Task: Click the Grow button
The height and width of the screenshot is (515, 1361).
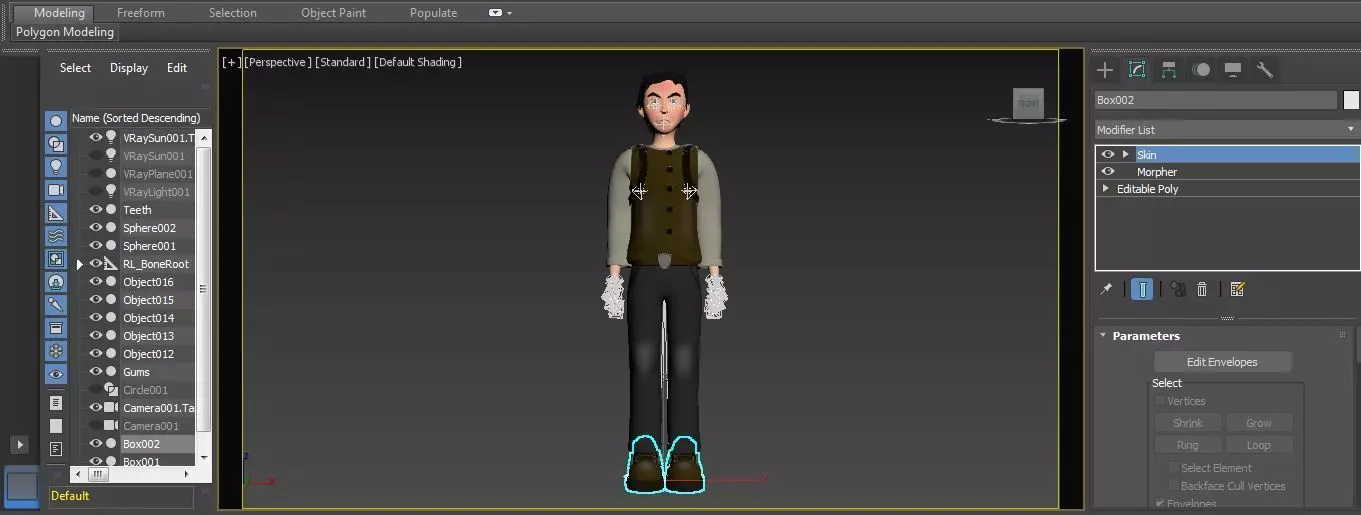Action: 1259,423
